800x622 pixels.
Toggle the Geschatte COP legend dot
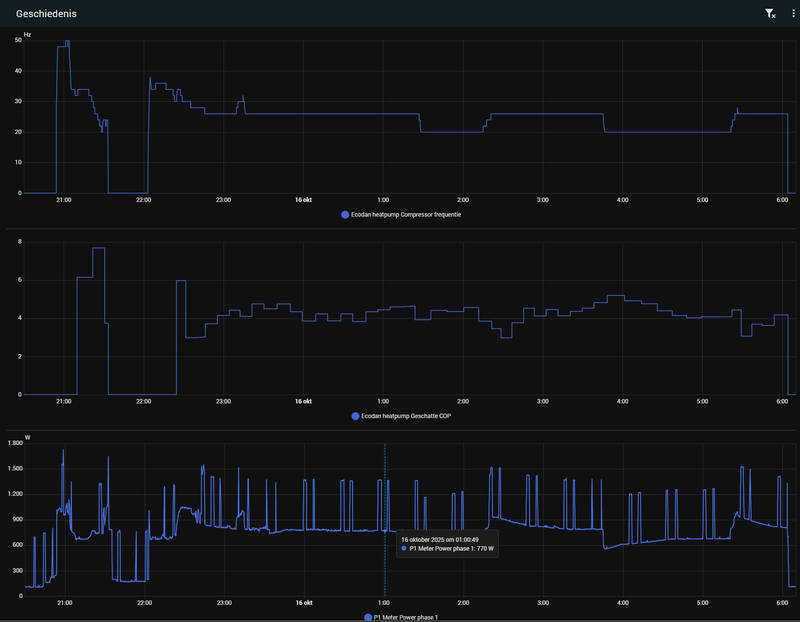(x=355, y=416)
